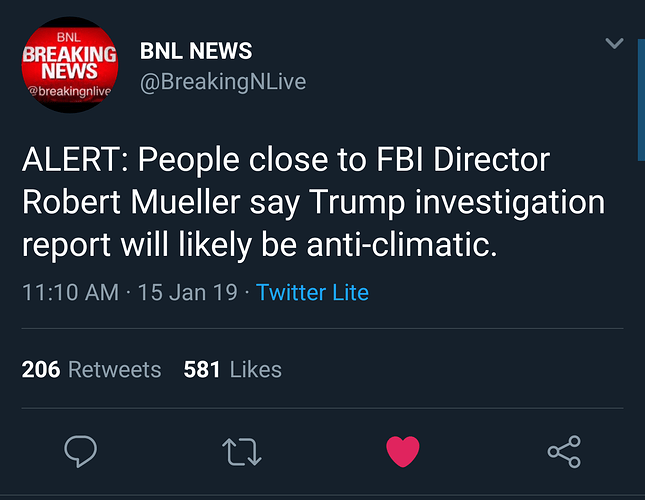Click the 581 likes count number
Viewport: 645px width, 500px height.
point(202,369)
